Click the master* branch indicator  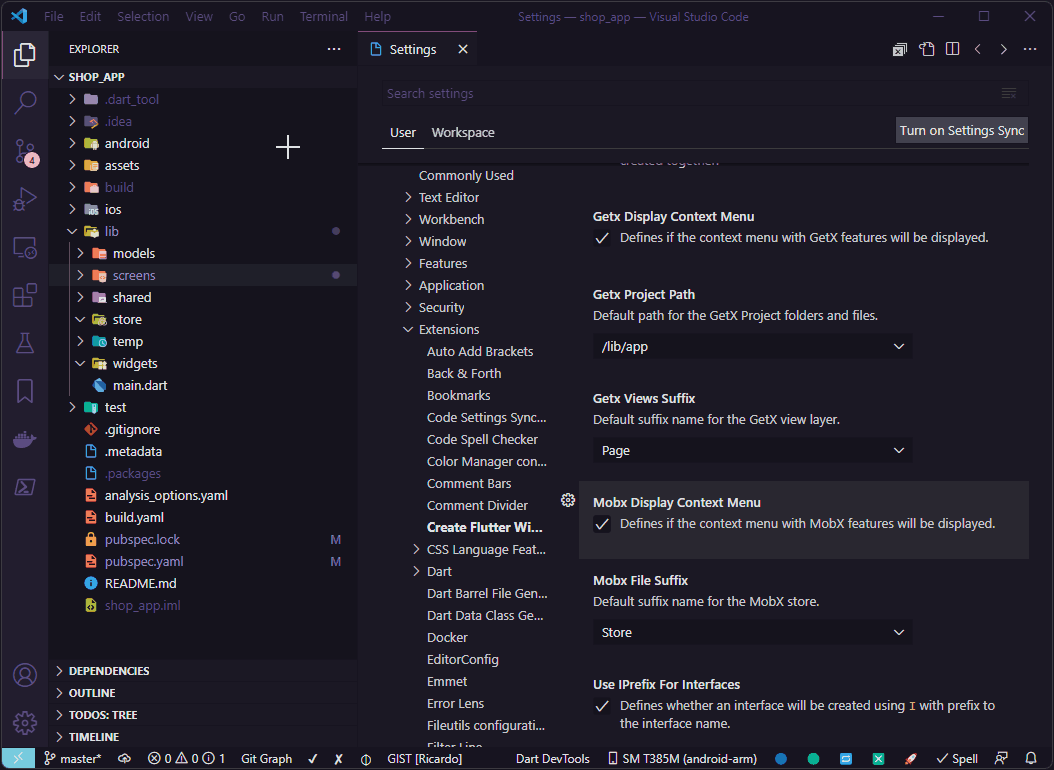coord(73,759)
